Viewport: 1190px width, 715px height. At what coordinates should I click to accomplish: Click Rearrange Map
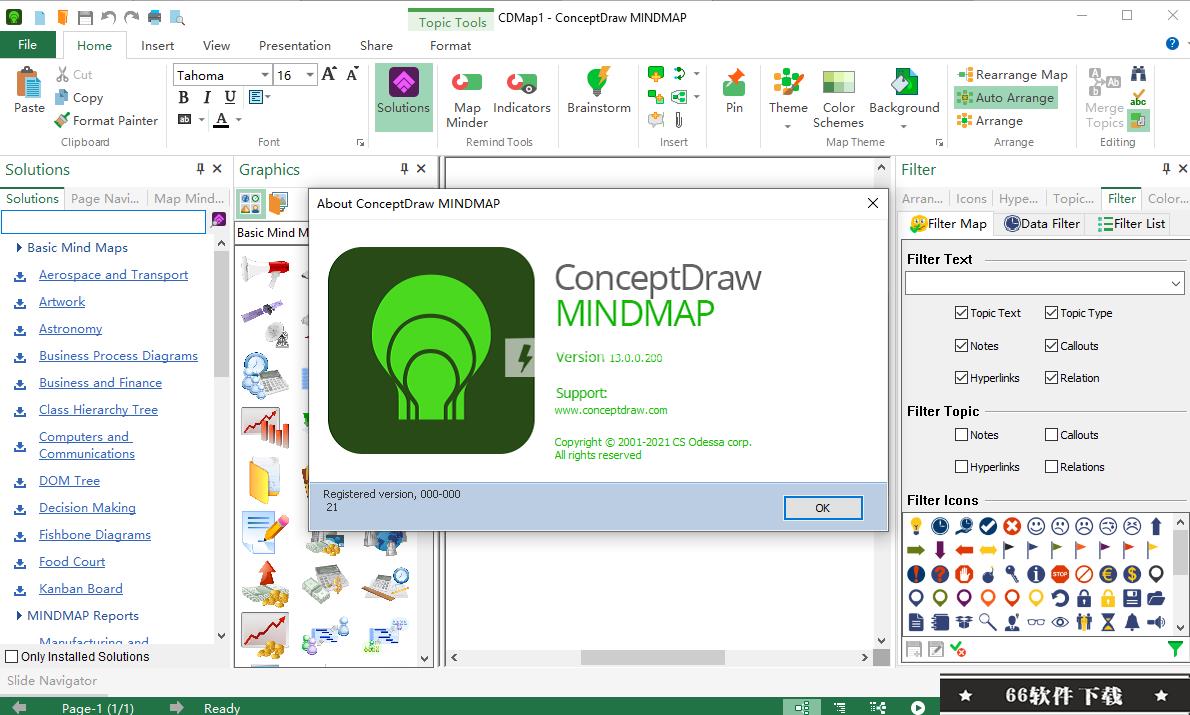(1013, 74)
